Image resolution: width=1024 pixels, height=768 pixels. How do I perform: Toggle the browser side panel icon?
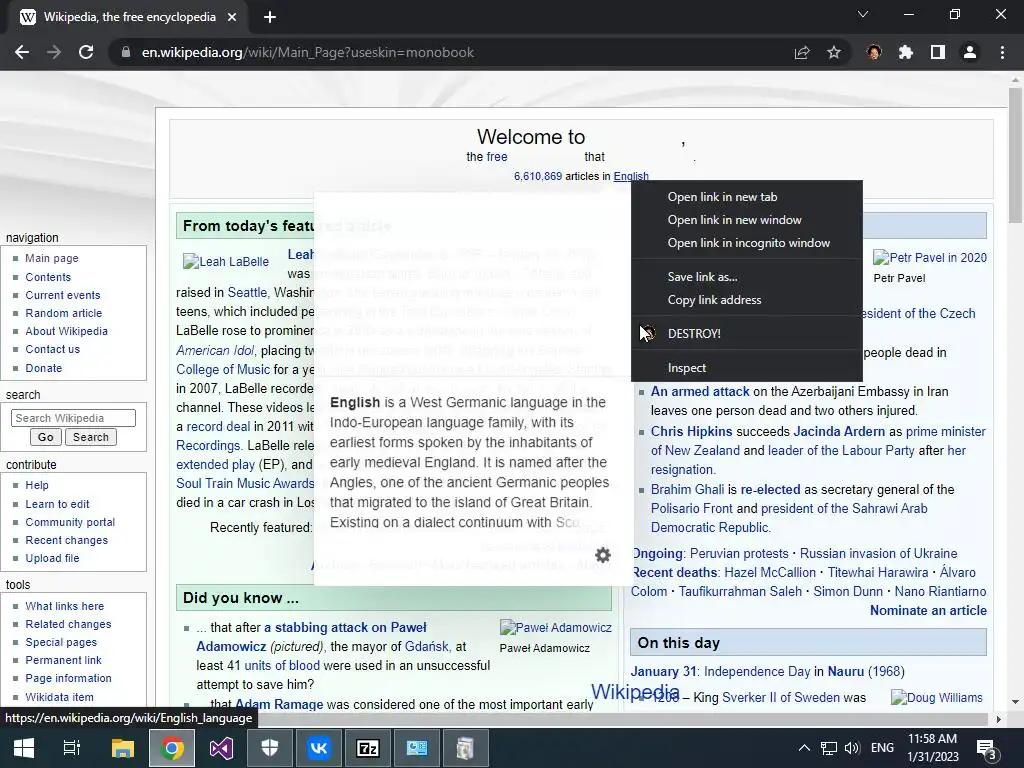coord(938,52)
